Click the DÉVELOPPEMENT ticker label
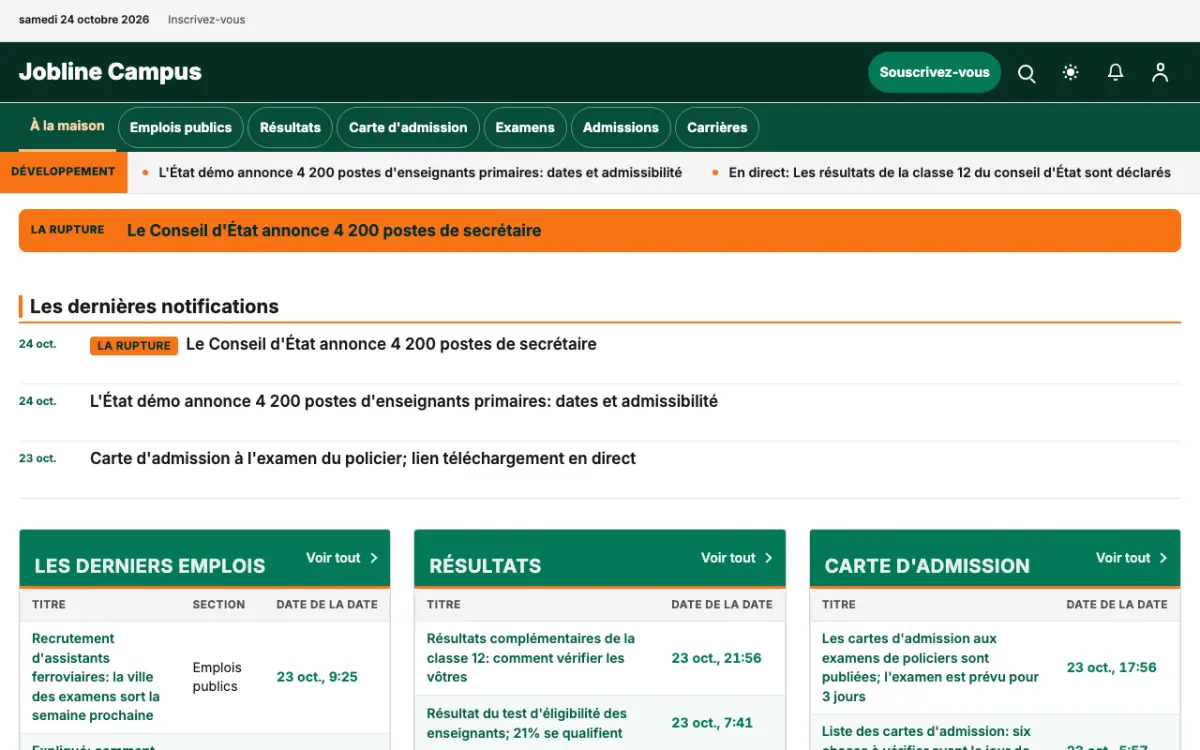Viewport: 1200px width, 750px height. pyautogui.click(x=63, y=172)
